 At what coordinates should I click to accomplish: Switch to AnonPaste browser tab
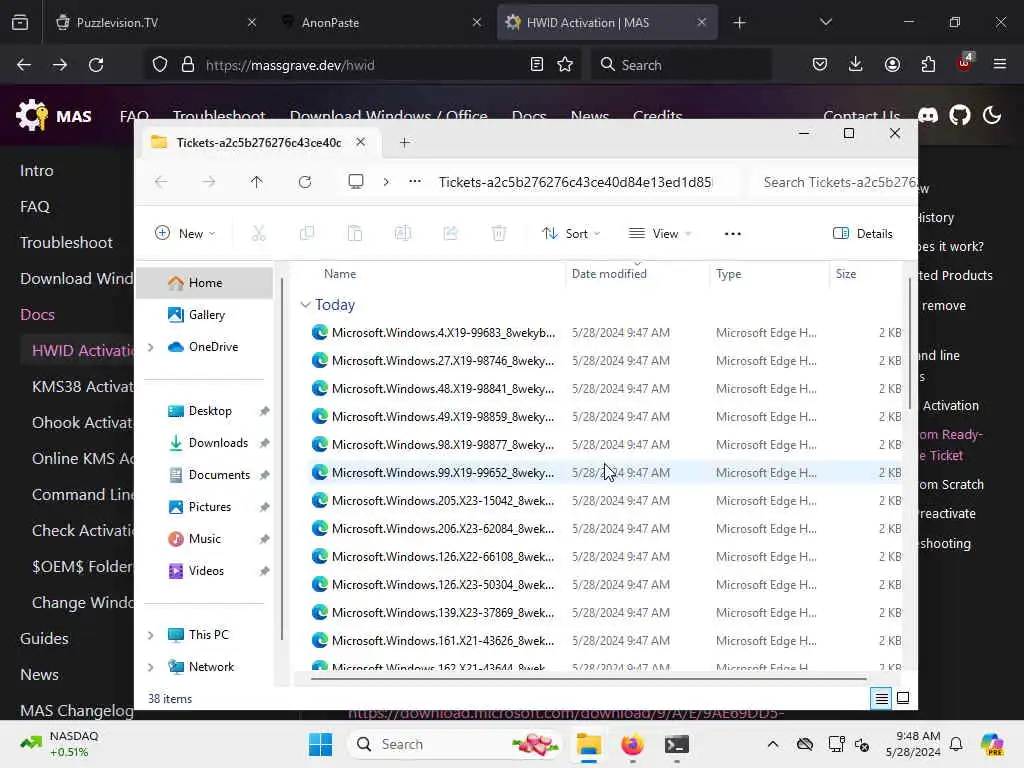[381, 22]
